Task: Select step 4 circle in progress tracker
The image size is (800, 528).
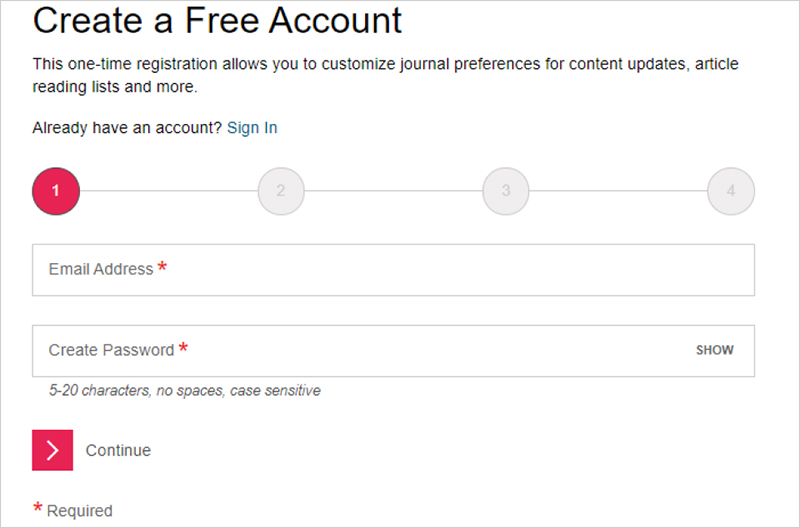Action: pos(731,191)
